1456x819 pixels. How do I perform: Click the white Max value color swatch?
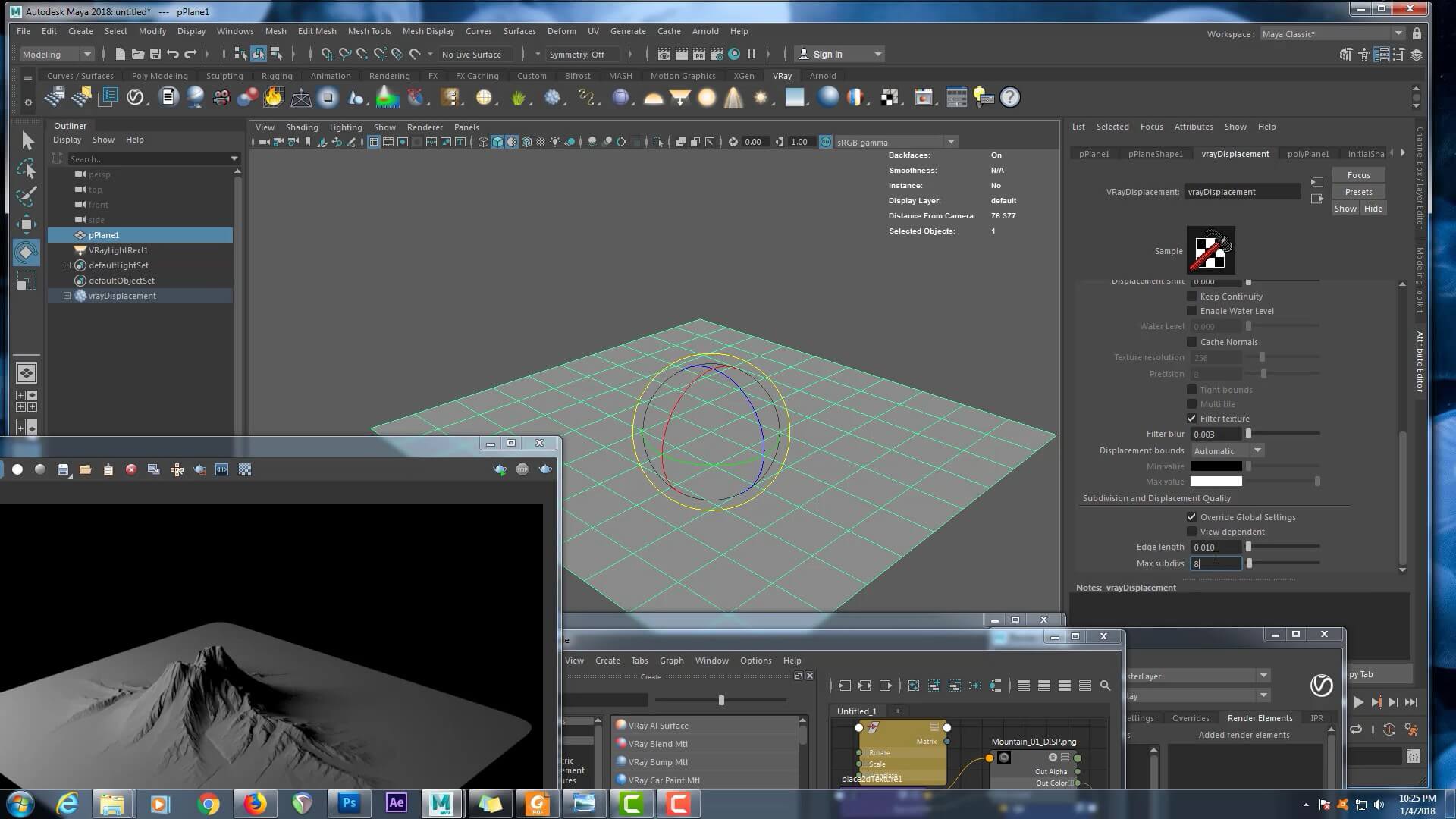1216,482
